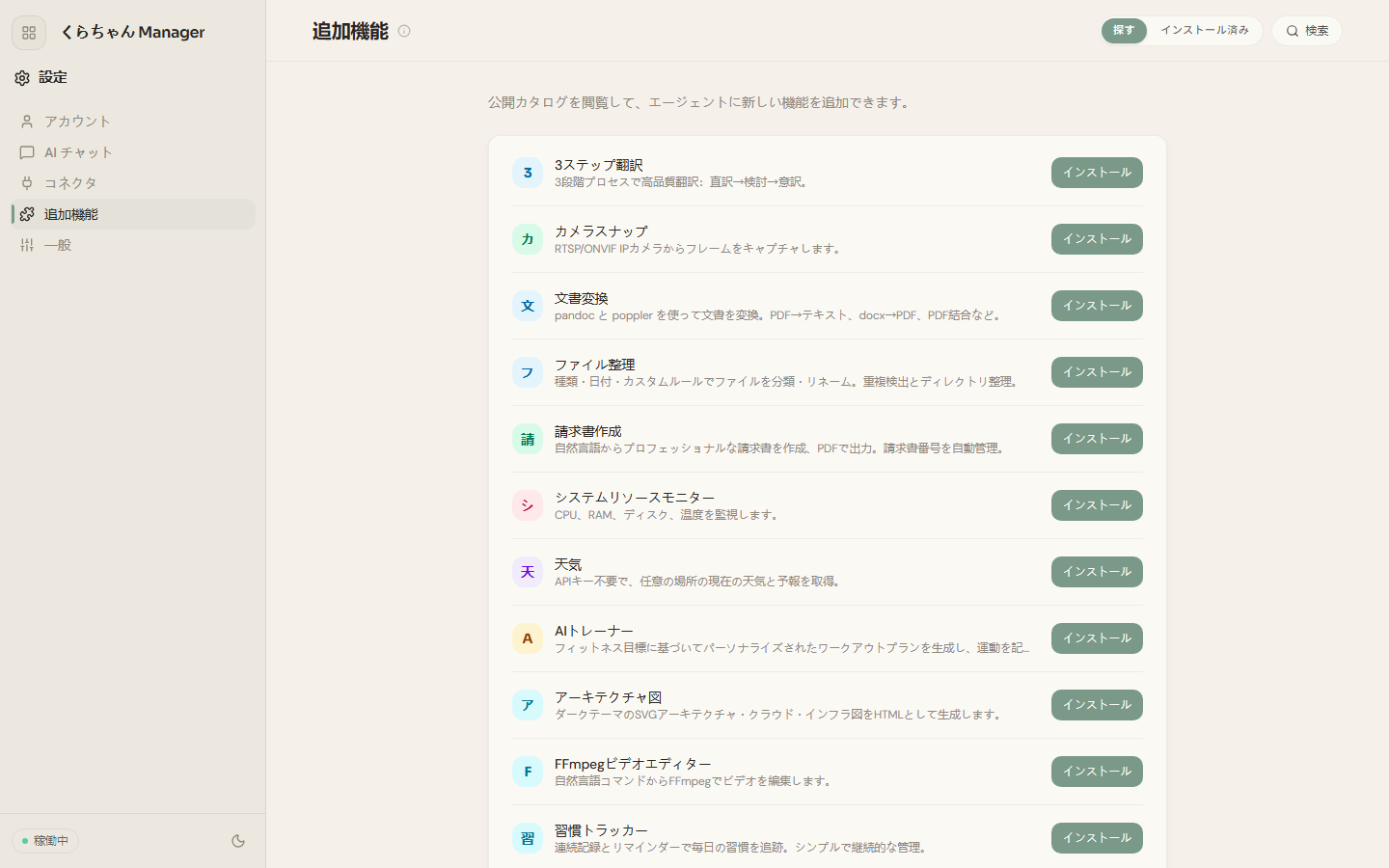Click the 文書変換 skill icon
The height and width of the screenshot is (868, 1389).
pyautogui.click(x=528, y=306)
